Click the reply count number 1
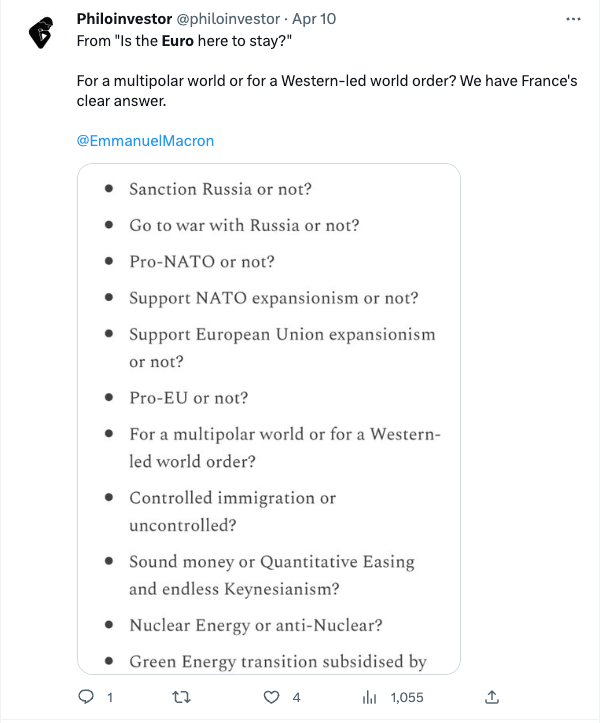The width and height of the screenshot is (600, 723). (109, 697)
